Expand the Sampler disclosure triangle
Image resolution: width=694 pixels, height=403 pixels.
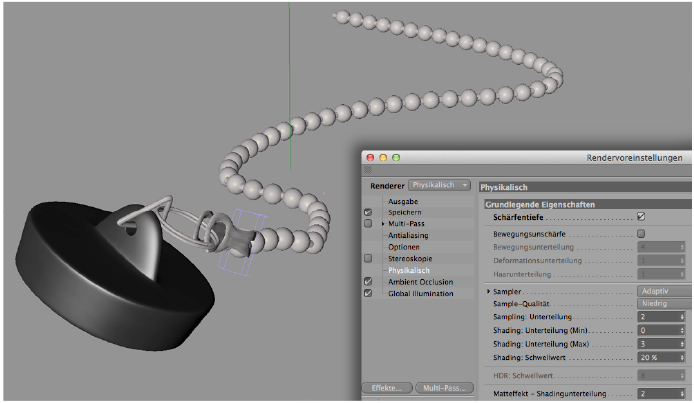tap(489, 291)
